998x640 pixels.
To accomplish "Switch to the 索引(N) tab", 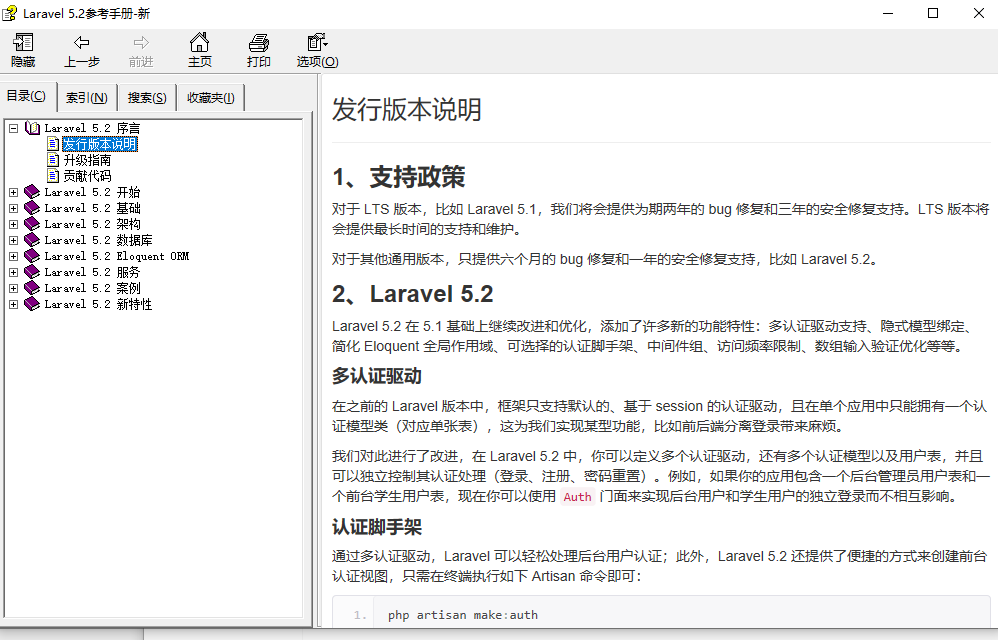I will click(86, 96).
